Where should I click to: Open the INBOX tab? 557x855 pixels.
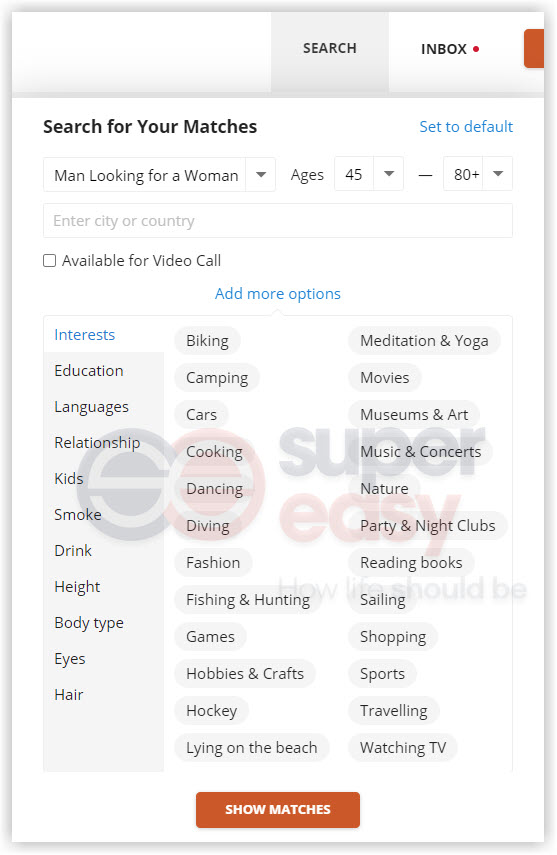450,51
